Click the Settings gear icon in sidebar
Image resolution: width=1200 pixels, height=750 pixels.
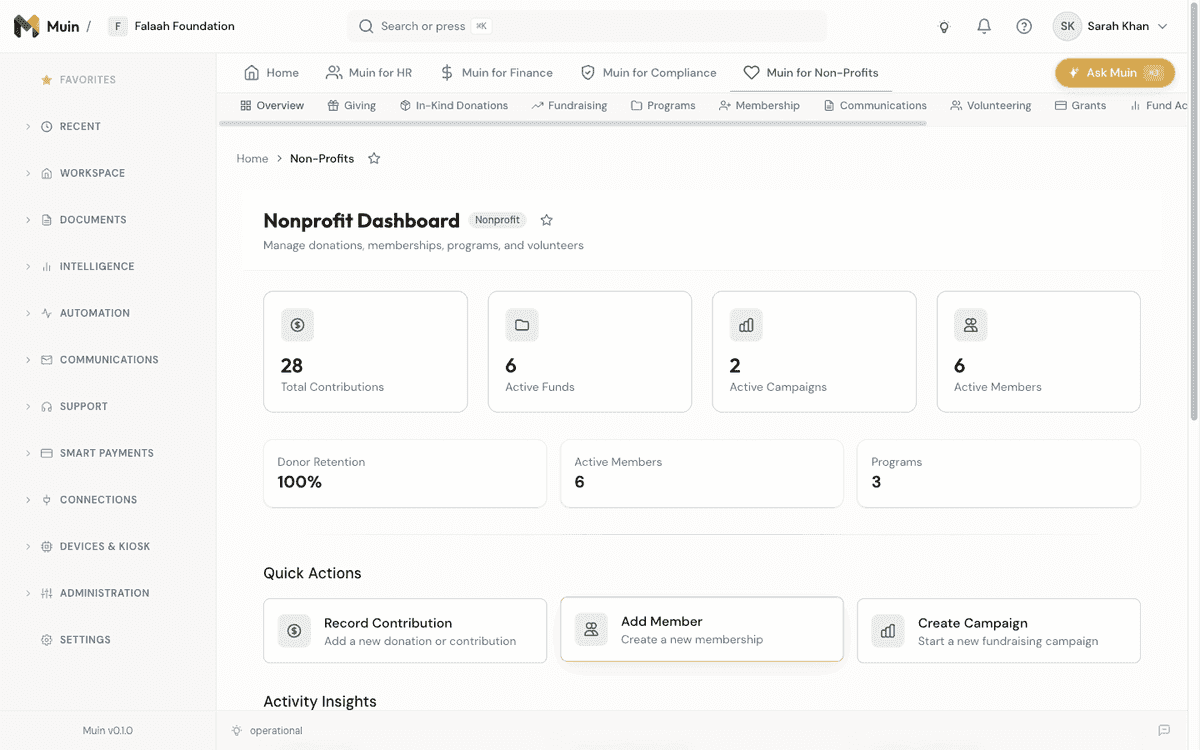click(x=46, y=640)
